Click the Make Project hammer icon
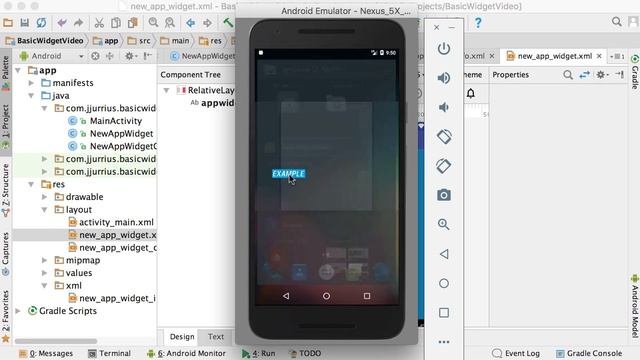The width and height of the screenshot is (640, 360). click(228, 22)
